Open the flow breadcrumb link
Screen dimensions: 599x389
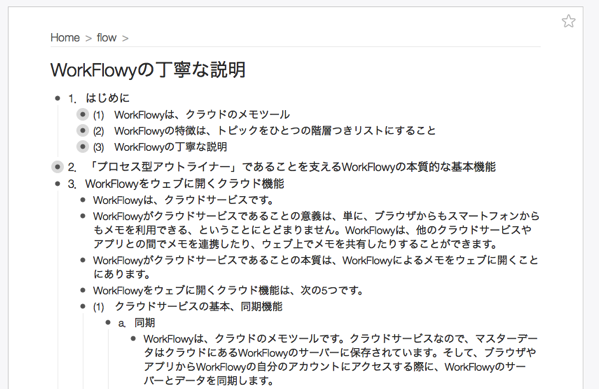coord(106,37)
